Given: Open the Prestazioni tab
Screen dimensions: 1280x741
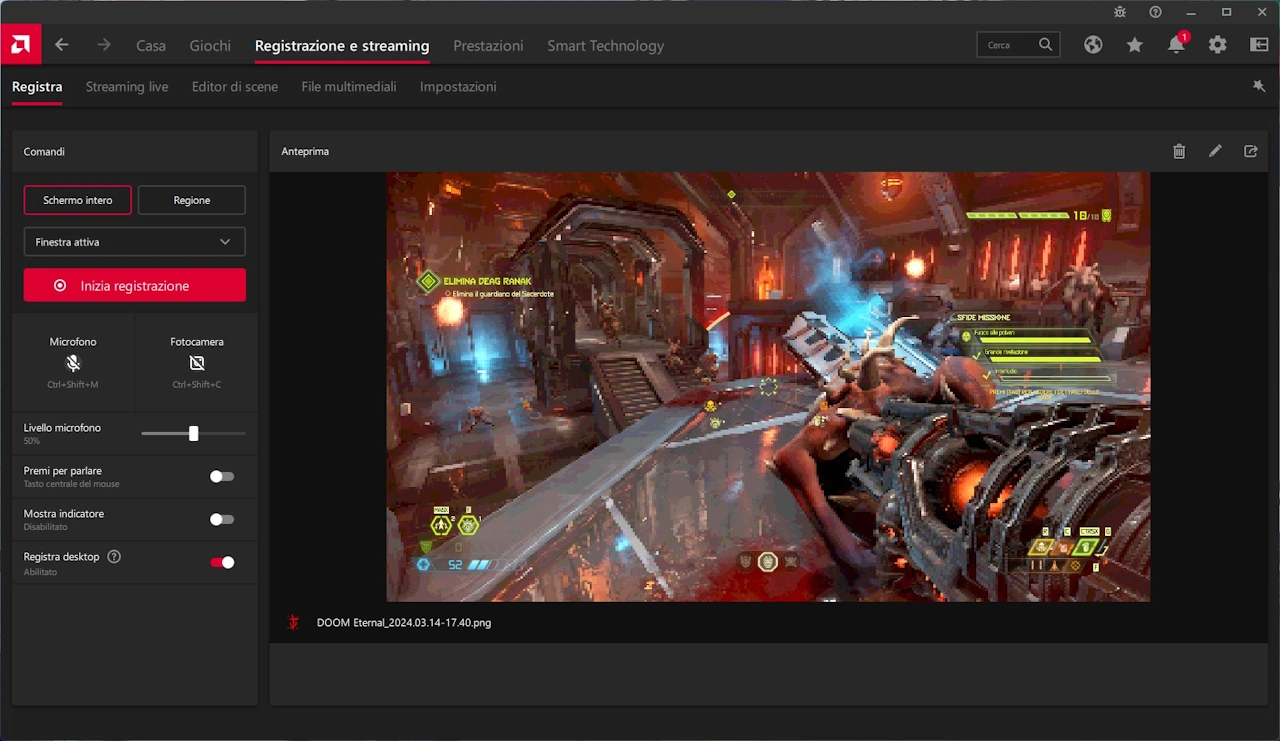Looking at the screenshot, I should tap(488, 46).
